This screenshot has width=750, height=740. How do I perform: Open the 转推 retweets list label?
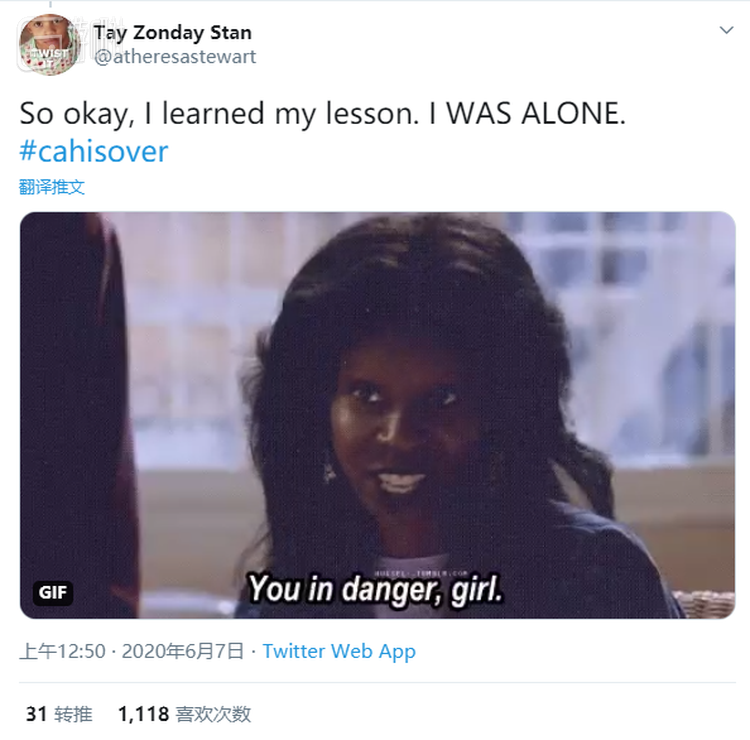(x=73, y=714)
